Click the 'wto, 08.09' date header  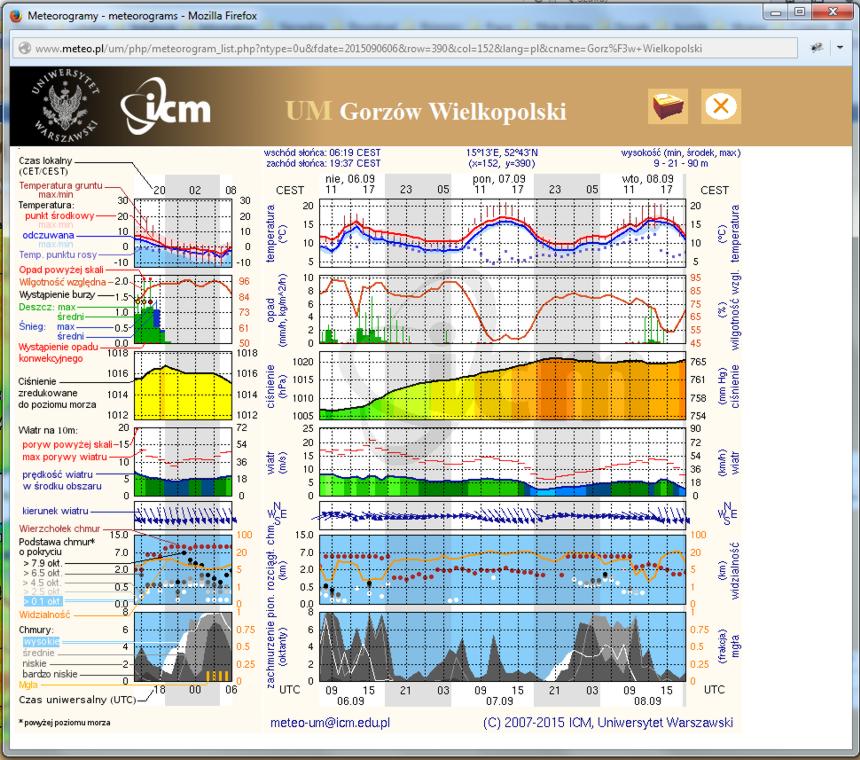648,179
